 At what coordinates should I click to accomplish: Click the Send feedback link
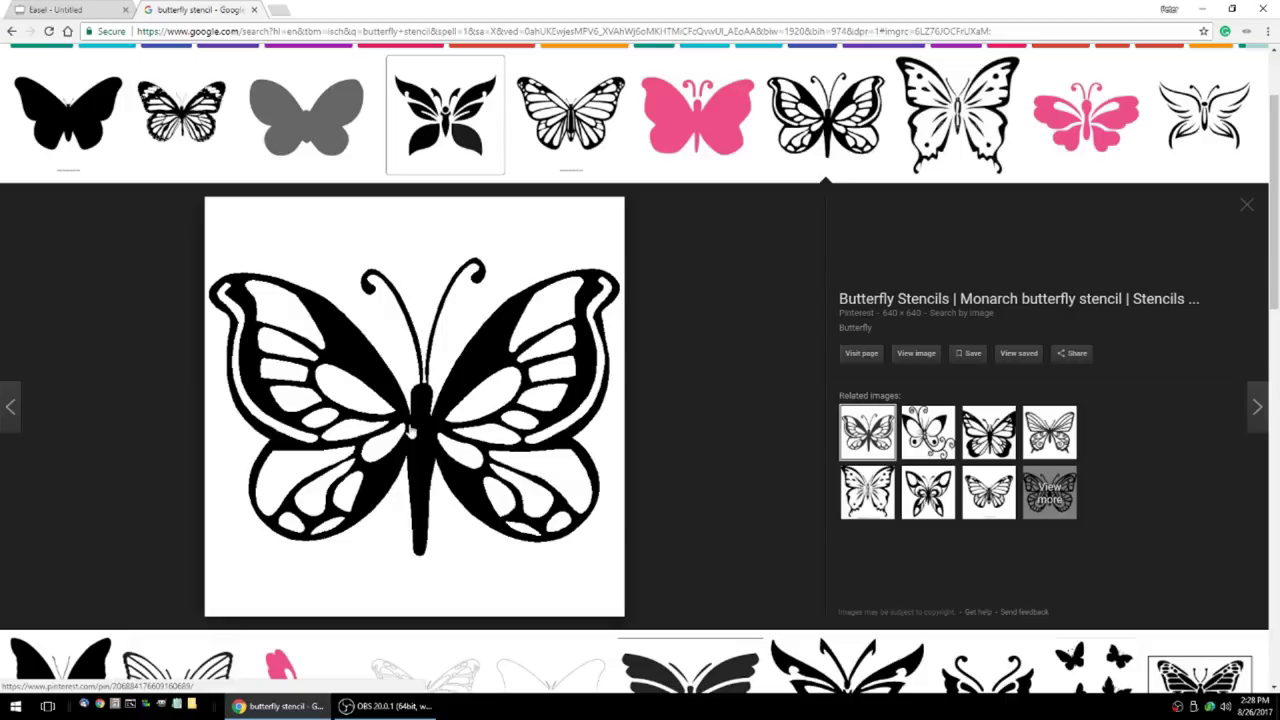[1024, 612]
